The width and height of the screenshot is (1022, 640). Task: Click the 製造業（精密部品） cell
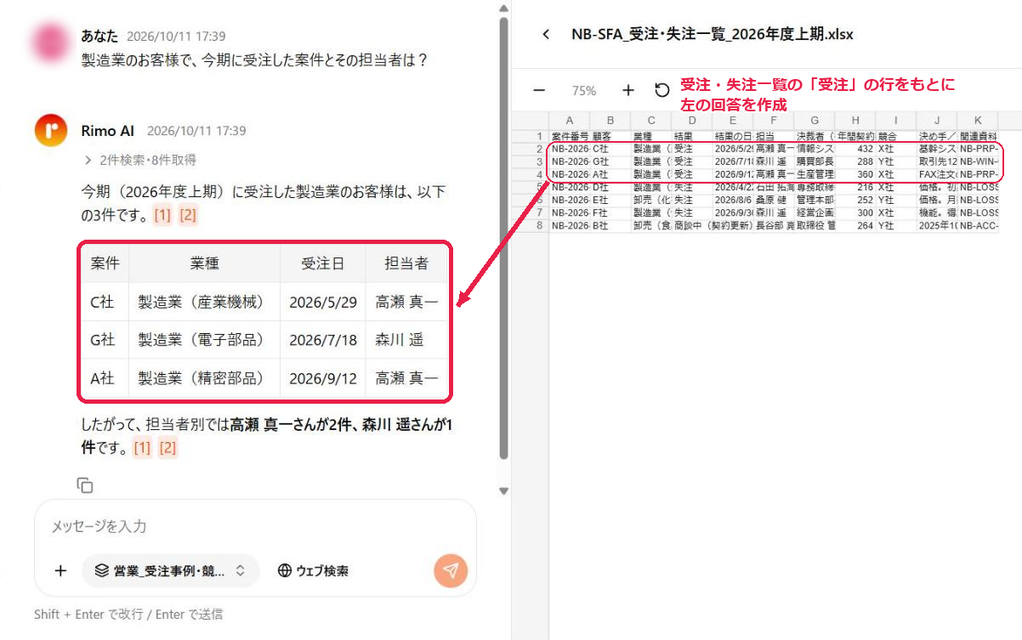(205, 378)
